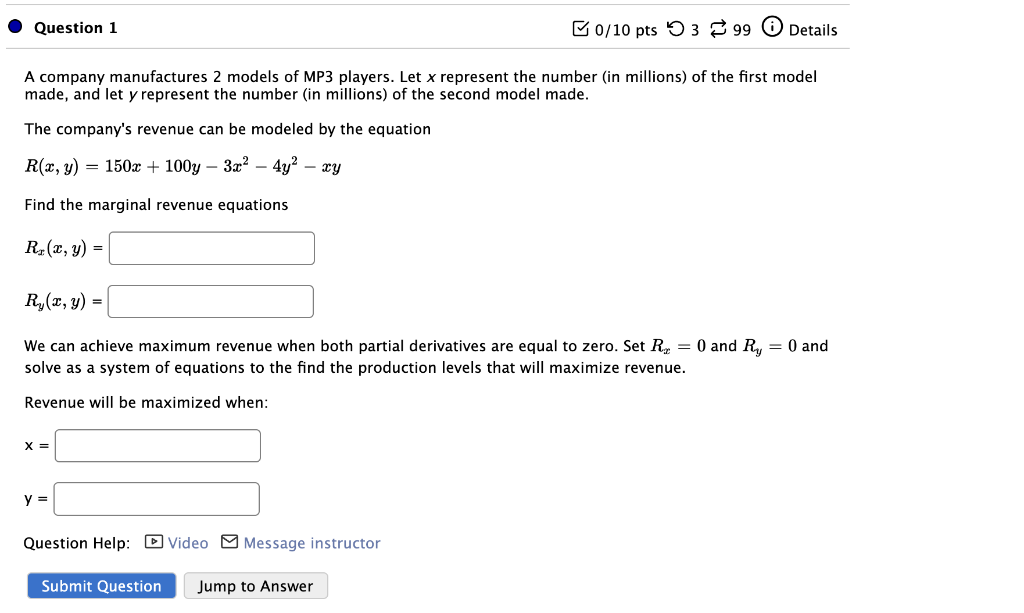
Task: Click the envelope icon before Message instructor
Action: [228, 542]
